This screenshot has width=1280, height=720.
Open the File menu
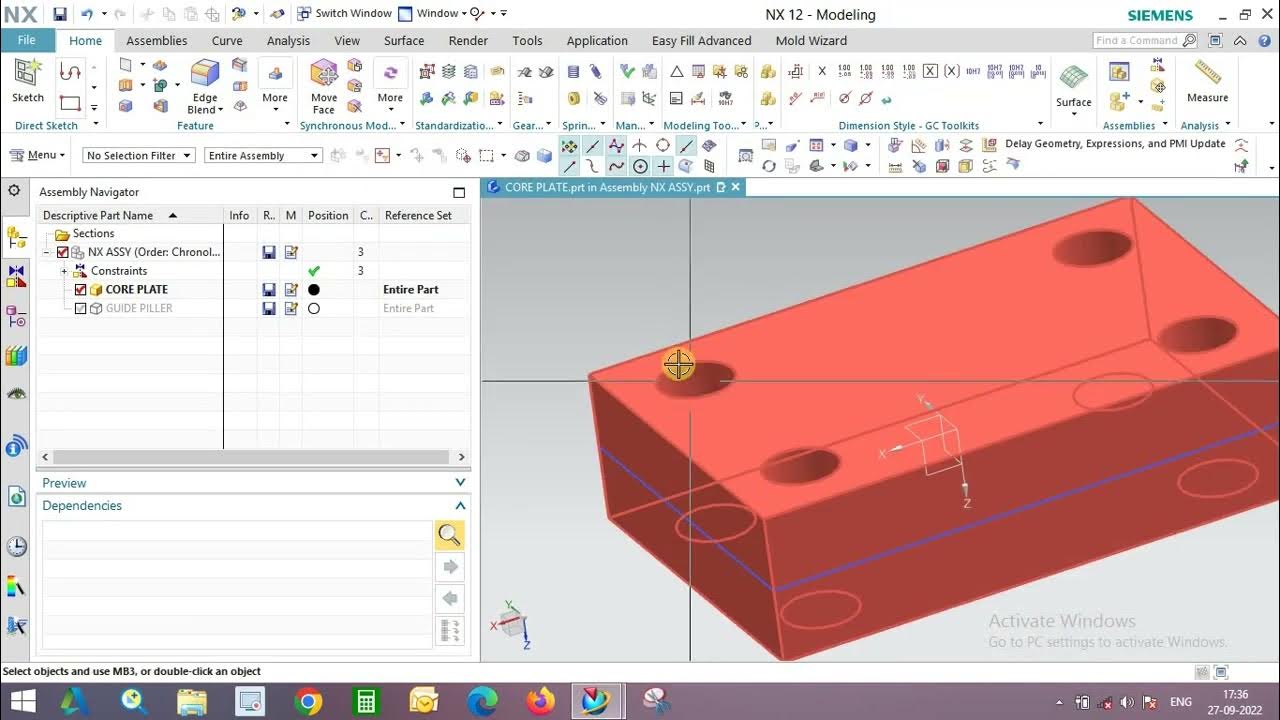[x=27, y=40]
